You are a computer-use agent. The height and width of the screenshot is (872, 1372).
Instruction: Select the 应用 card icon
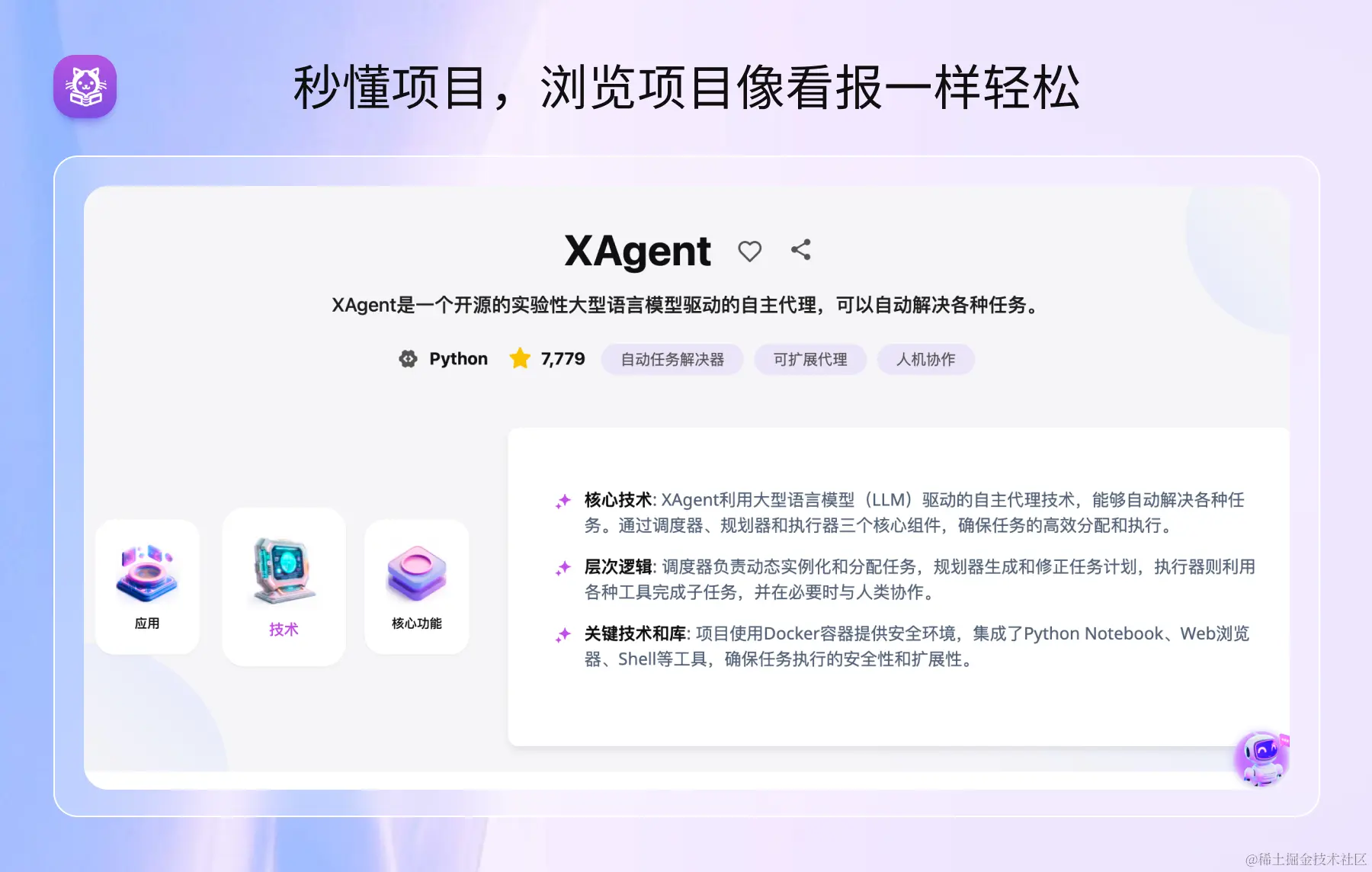pyautogui.click(x=147, y=573)
